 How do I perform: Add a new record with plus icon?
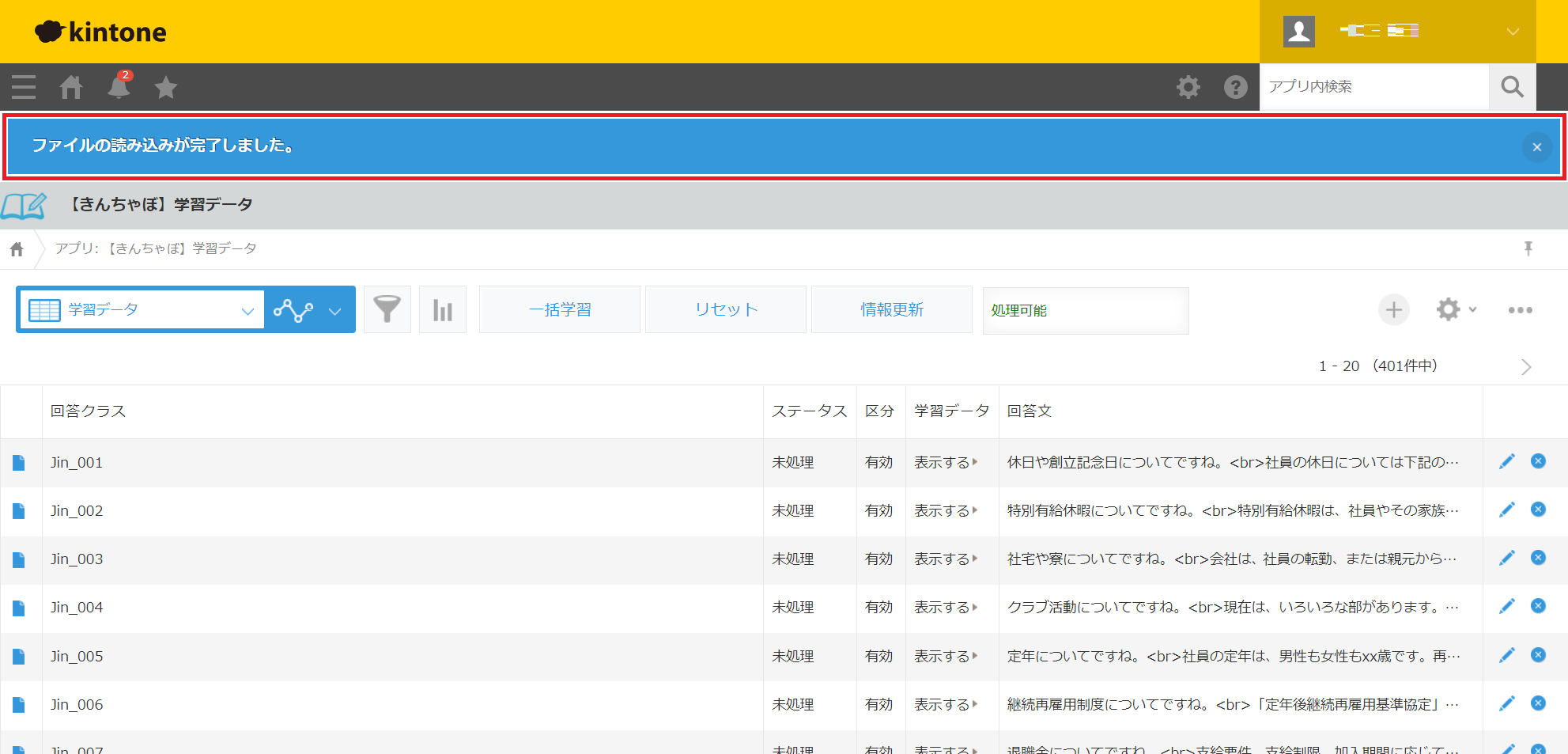coord(1393,309)
